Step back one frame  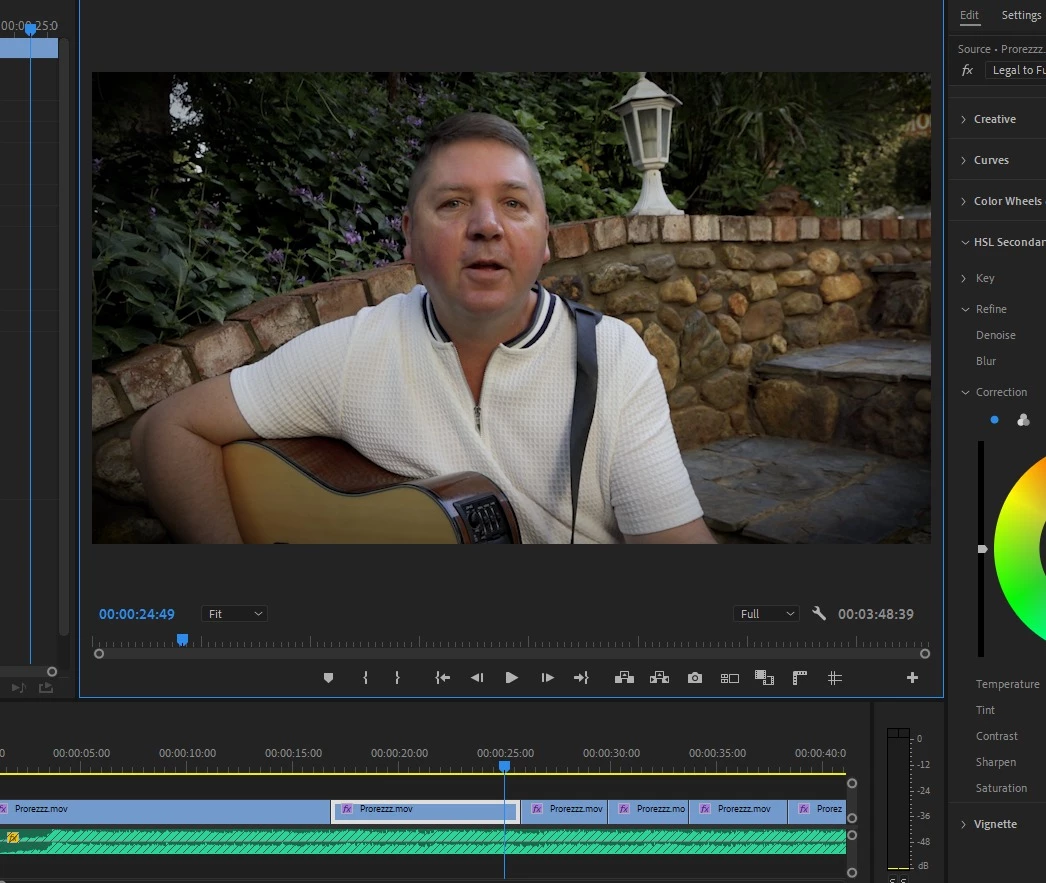pyautogui.click(x=477, y=678)
